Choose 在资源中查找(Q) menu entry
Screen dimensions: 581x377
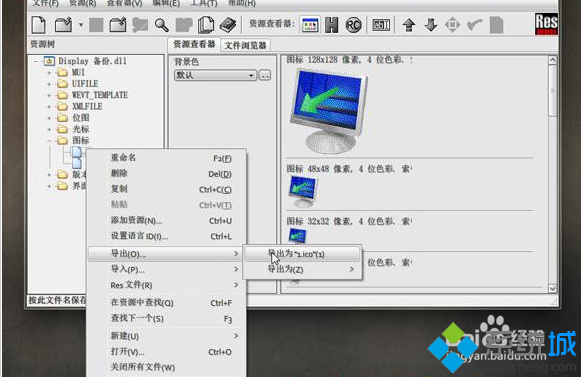point(167,302)
